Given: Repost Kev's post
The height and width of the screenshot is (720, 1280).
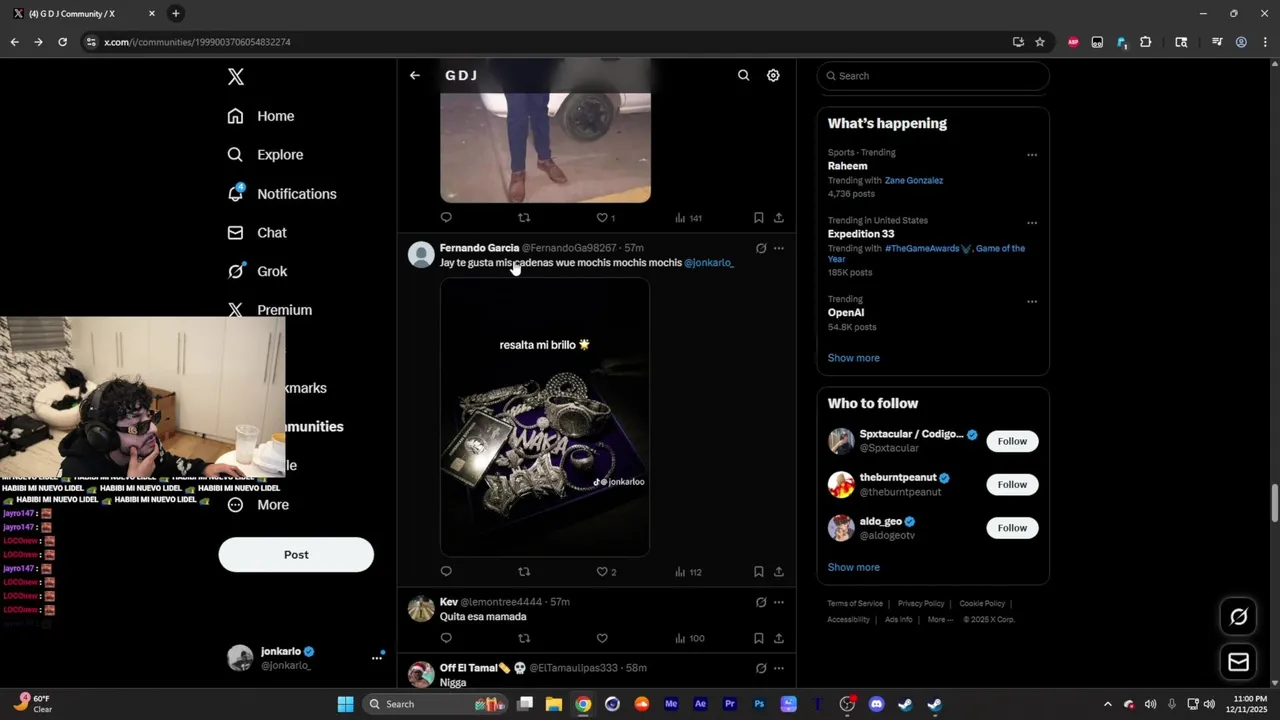Looking at the screenshot, I should coord(524,638).
